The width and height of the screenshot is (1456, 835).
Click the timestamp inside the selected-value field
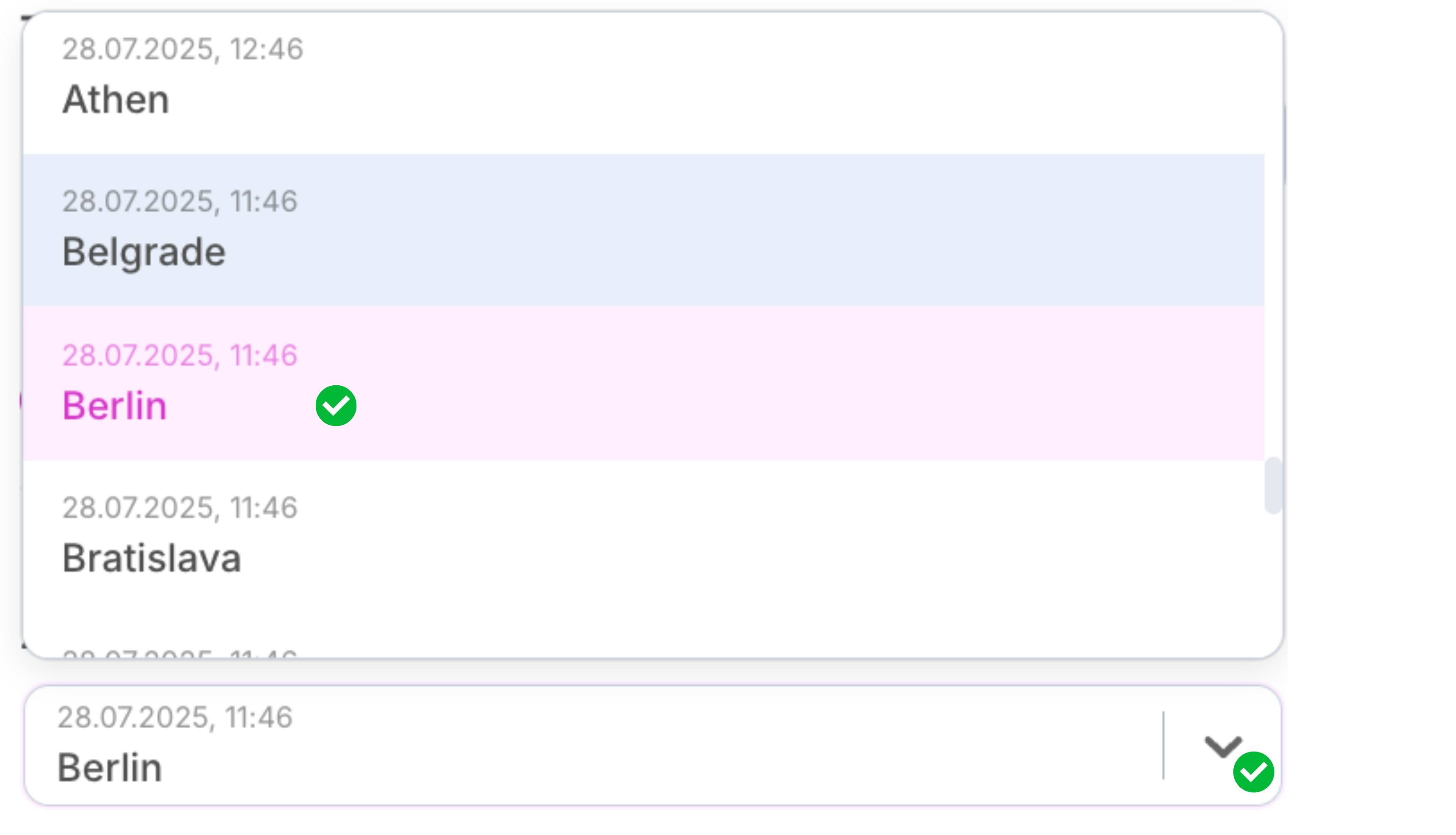click(175, 717)
